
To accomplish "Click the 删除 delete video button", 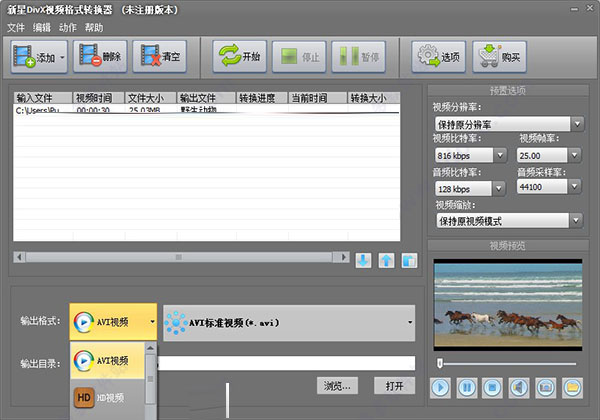I will (x=100, y=57).
